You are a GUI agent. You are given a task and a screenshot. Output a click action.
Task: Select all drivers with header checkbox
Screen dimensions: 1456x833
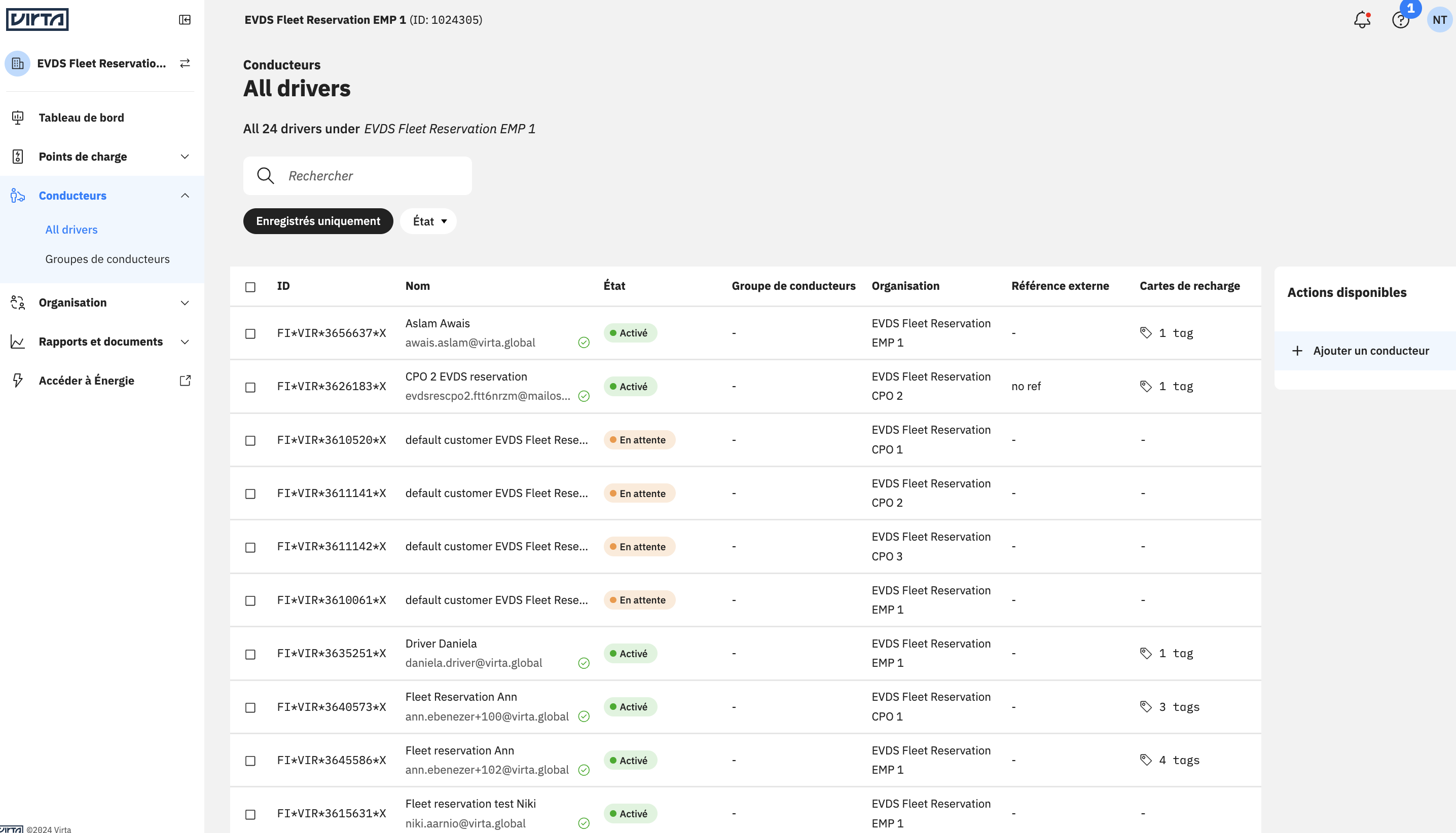click(x=250, y=287)
